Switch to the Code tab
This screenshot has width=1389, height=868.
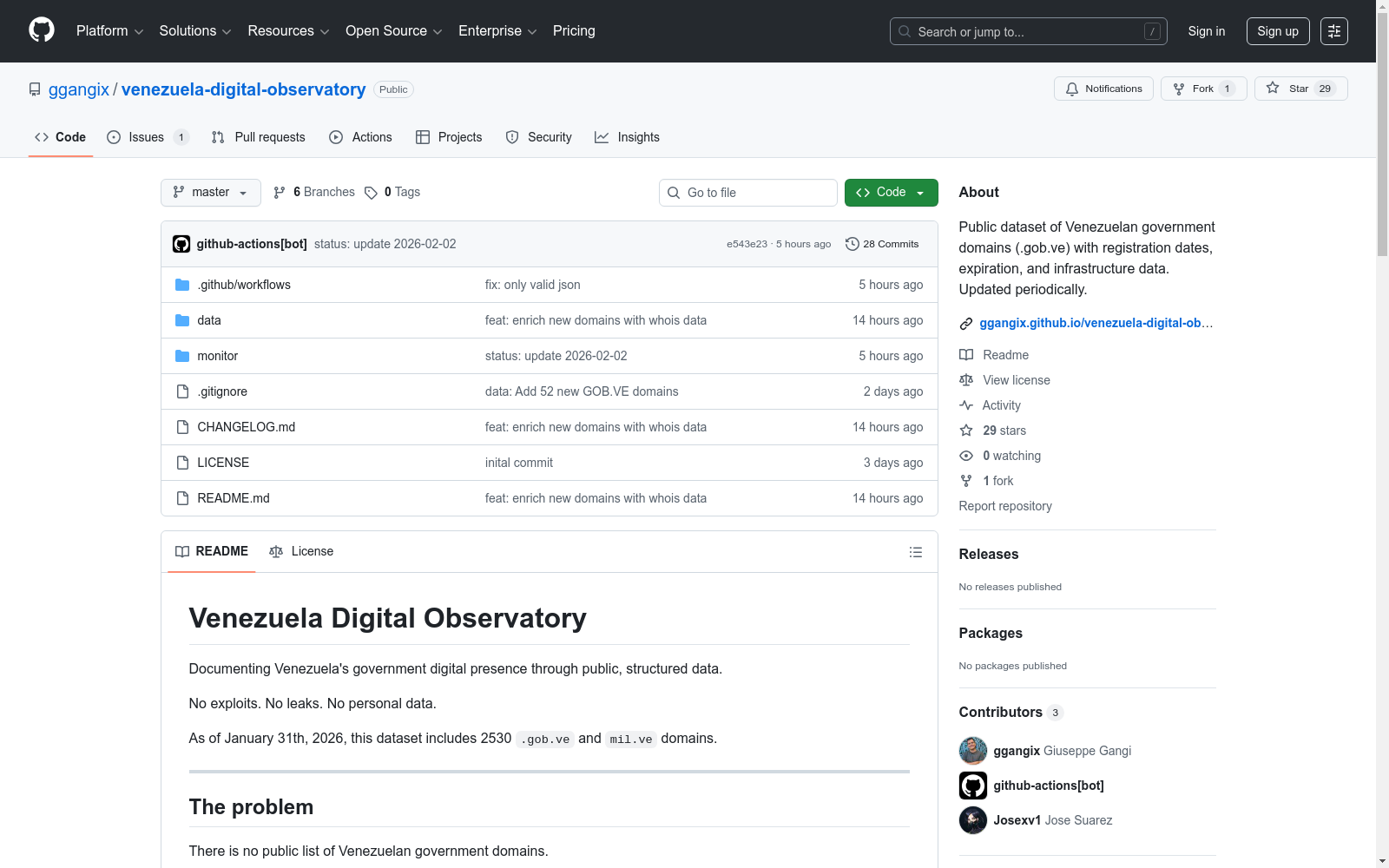click(x=61, y=137)
